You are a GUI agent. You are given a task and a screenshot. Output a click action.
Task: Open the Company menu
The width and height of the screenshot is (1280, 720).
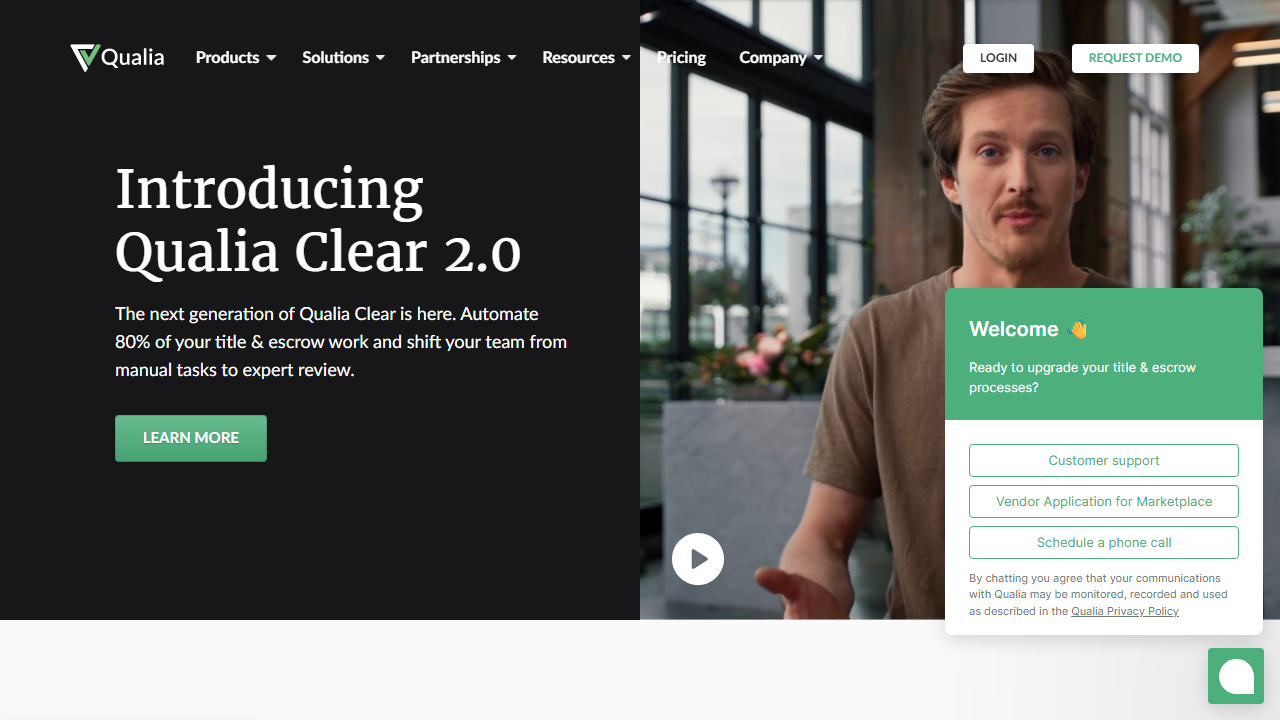(x=772, y=57)
